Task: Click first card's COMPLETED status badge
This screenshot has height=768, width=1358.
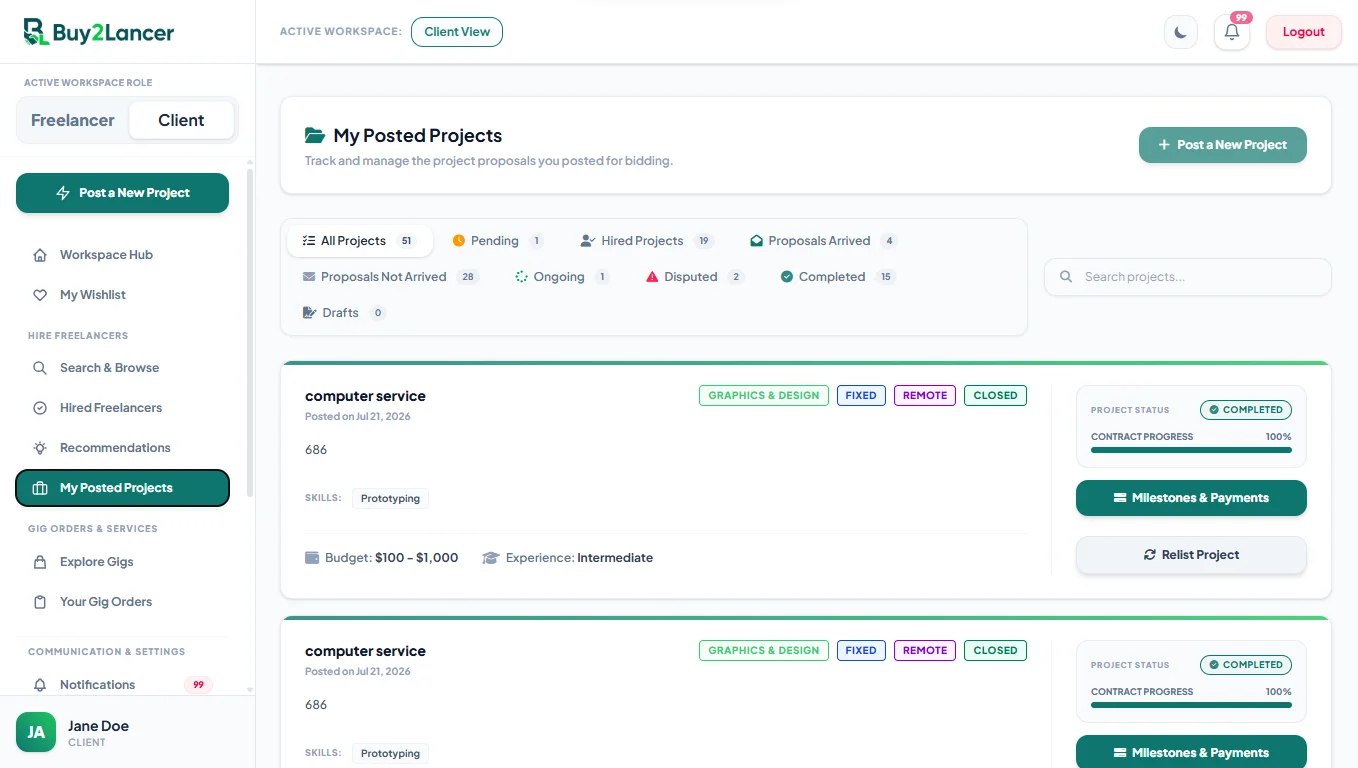Action: pos(1246,410)
